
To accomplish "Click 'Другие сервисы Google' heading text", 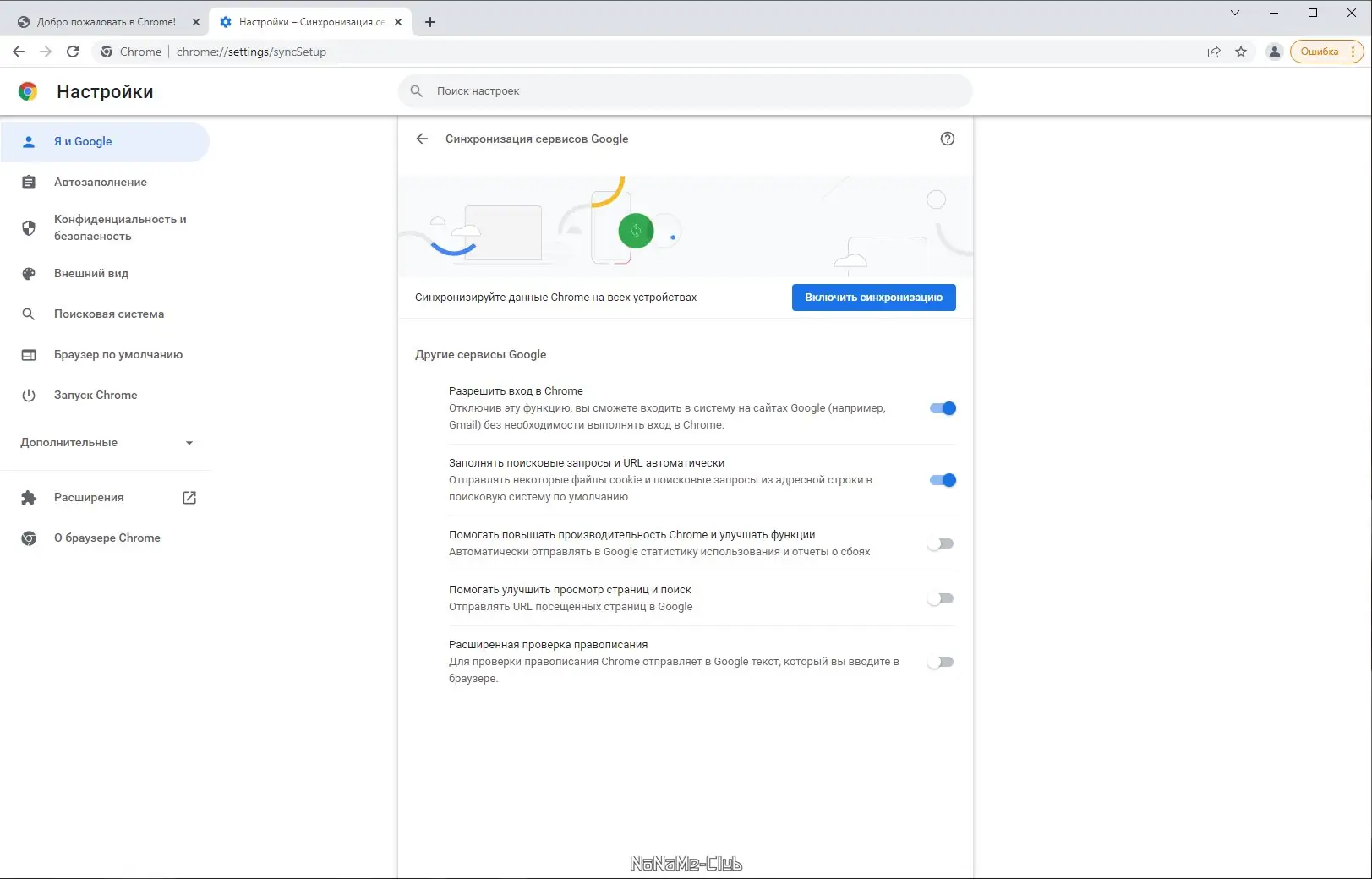I will click(480, 354).
